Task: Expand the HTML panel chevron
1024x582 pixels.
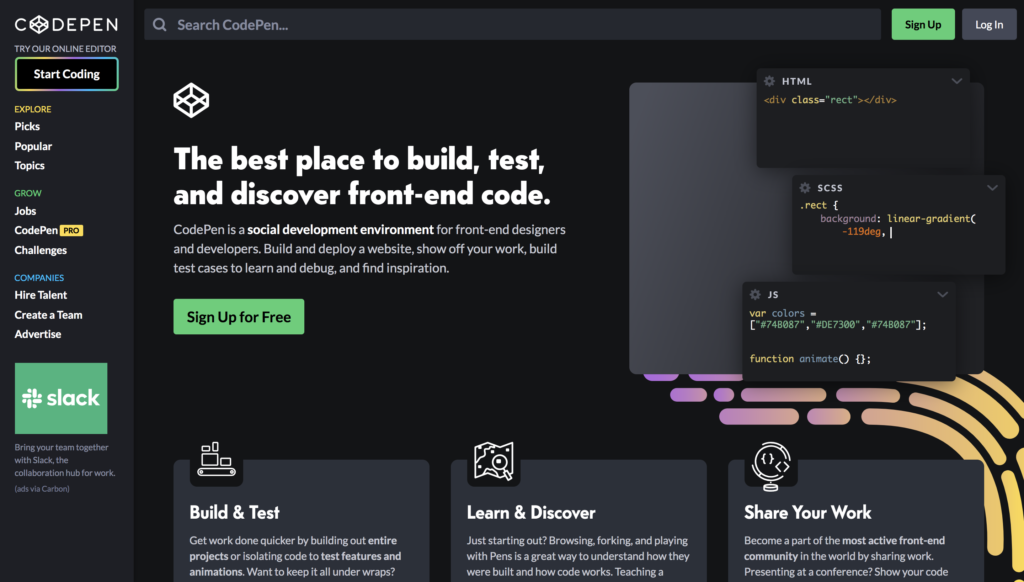Action: (957, 81)
